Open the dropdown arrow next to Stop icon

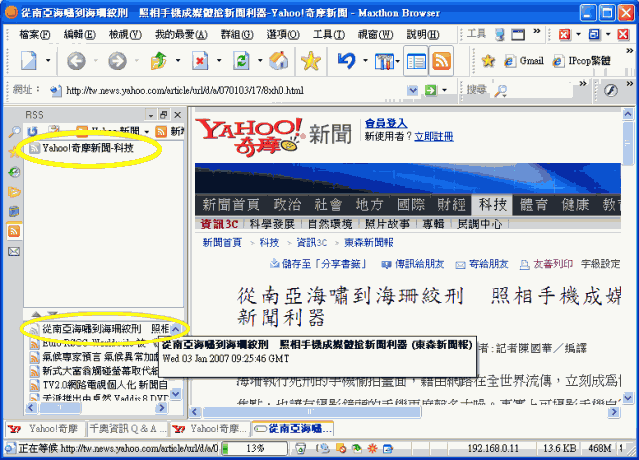(219, 61)
